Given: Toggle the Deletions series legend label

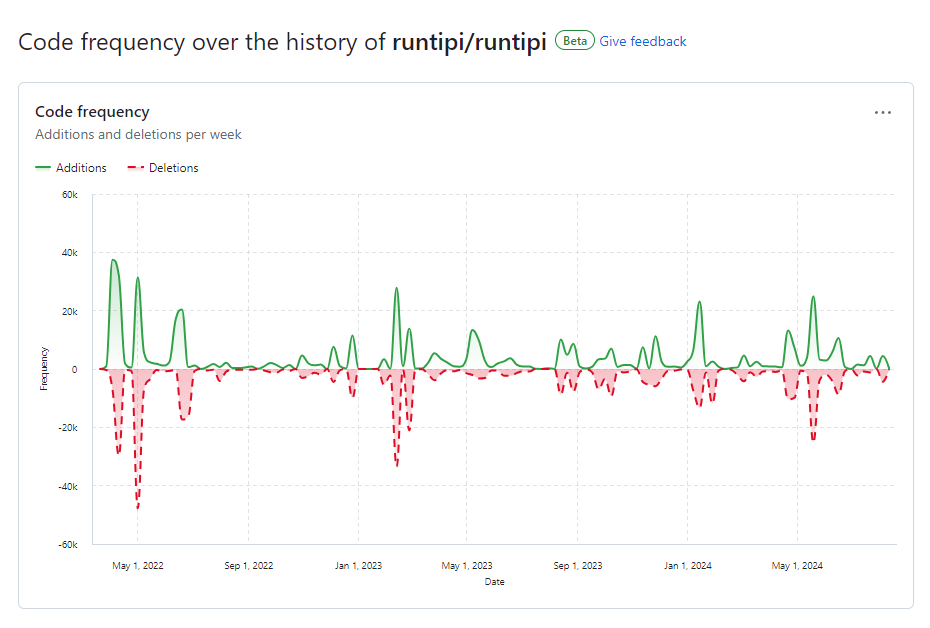Looking at the screenshot, I should pyautogui.click(x=173, y=168).
